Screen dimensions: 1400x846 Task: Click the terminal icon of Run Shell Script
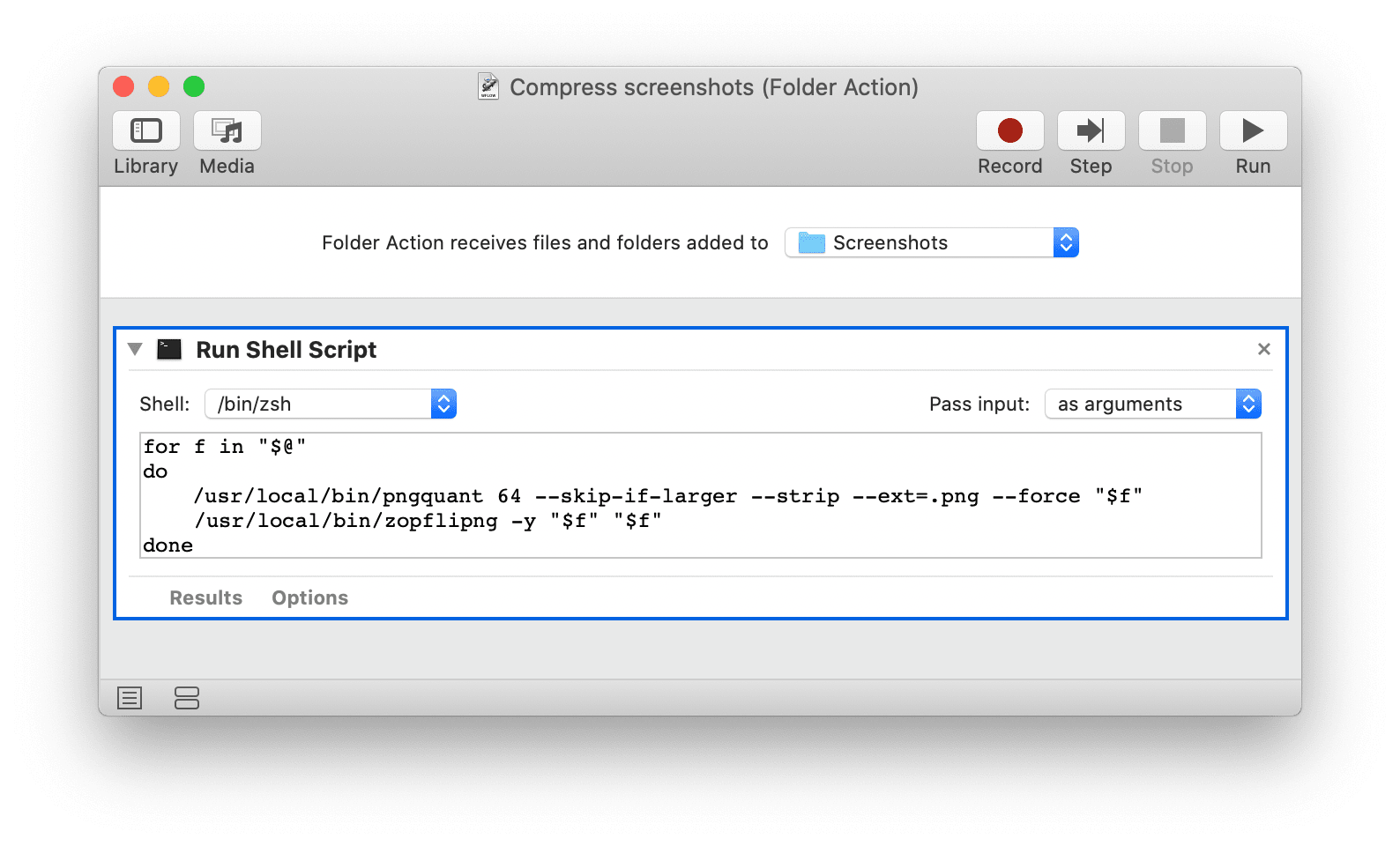169,350
